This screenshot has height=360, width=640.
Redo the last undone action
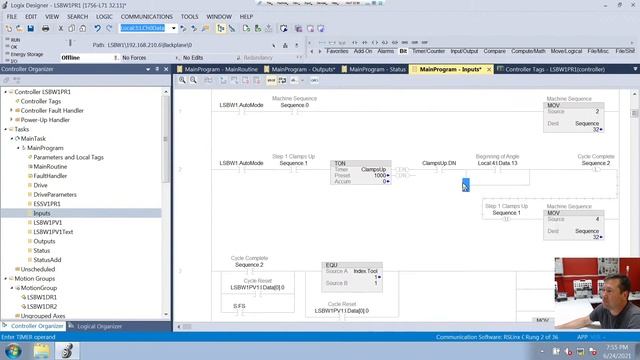coord(109,28)
